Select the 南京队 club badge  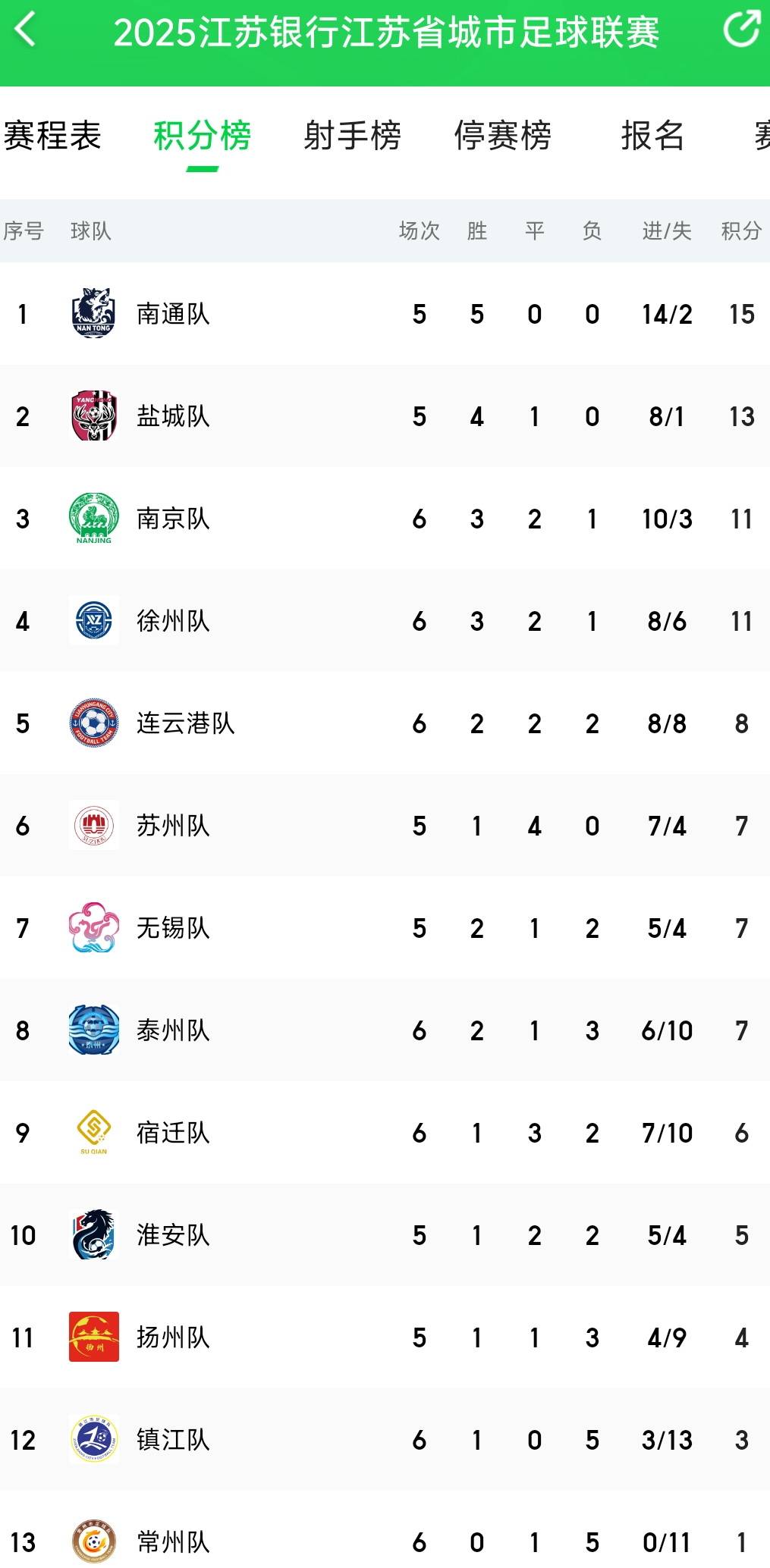click(93, 519)
